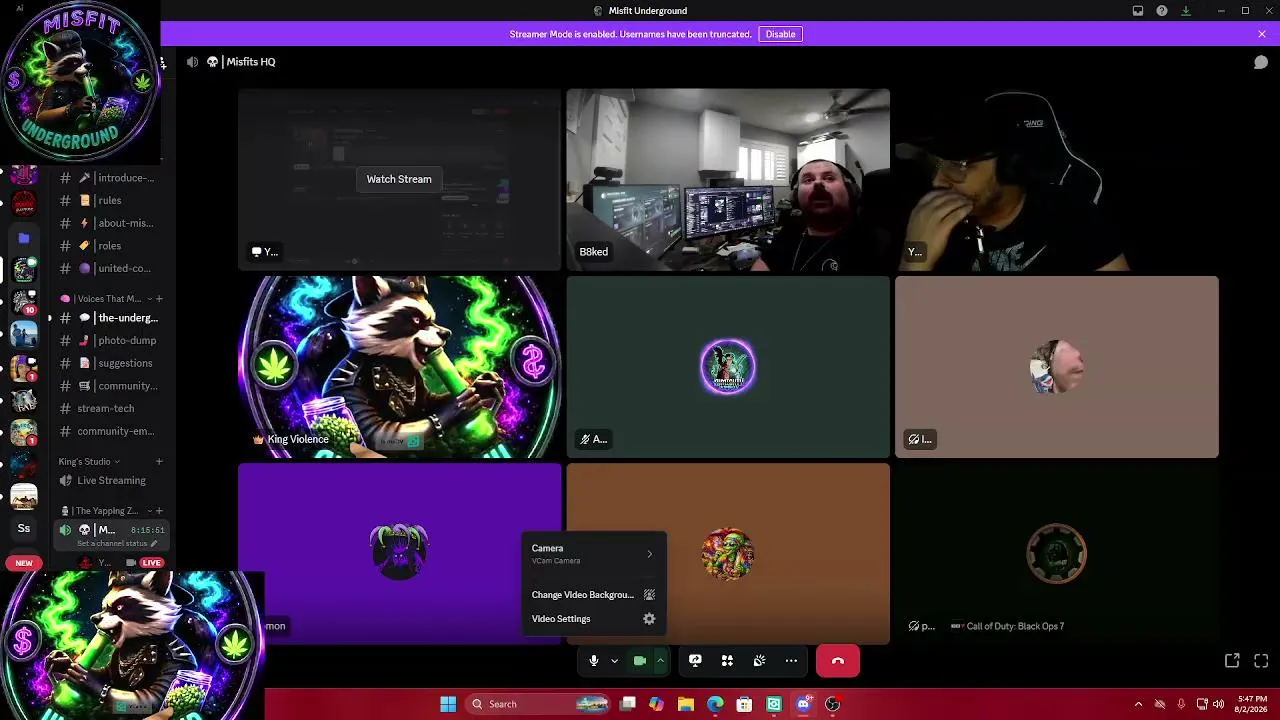This screenshot has width=1280, height=720.
Task: Launch Copilot from the taskbar
Action: point(656,704)
